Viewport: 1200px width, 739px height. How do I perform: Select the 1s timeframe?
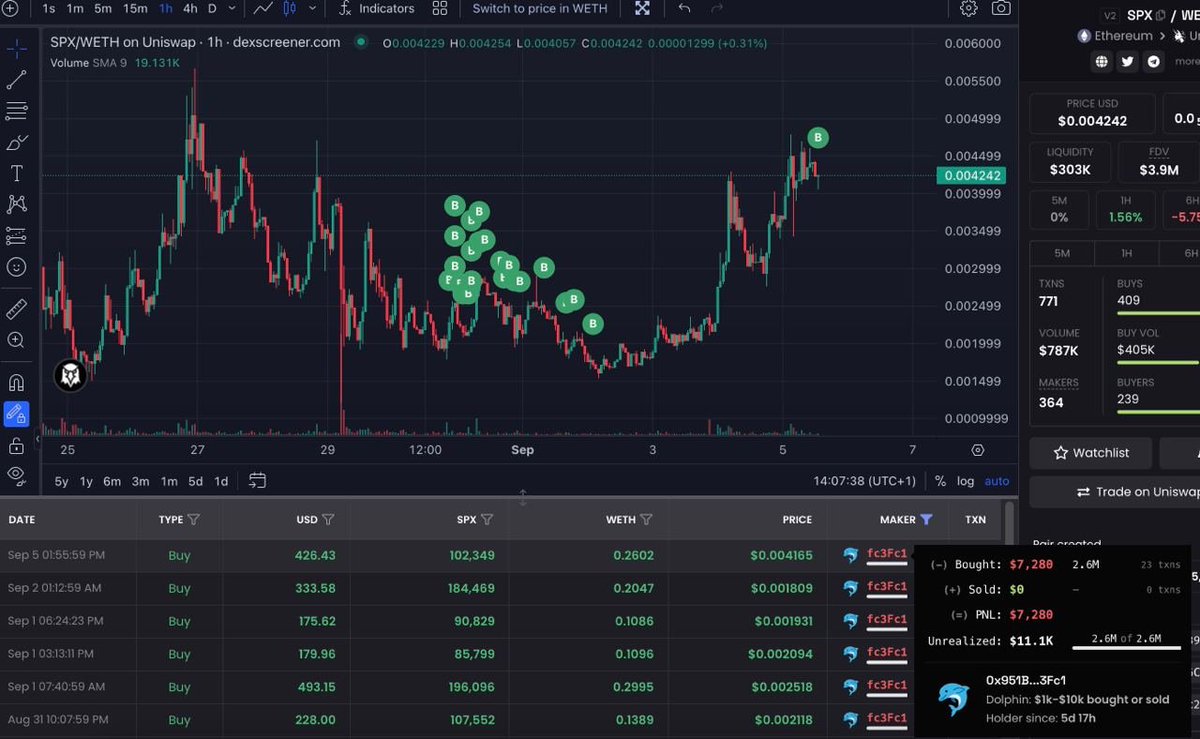49,9
